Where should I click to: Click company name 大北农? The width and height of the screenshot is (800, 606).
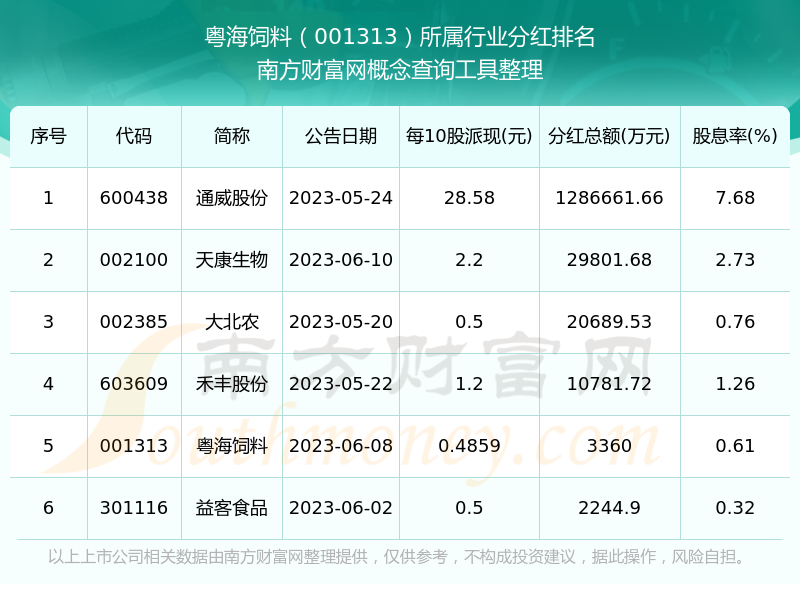232,322
